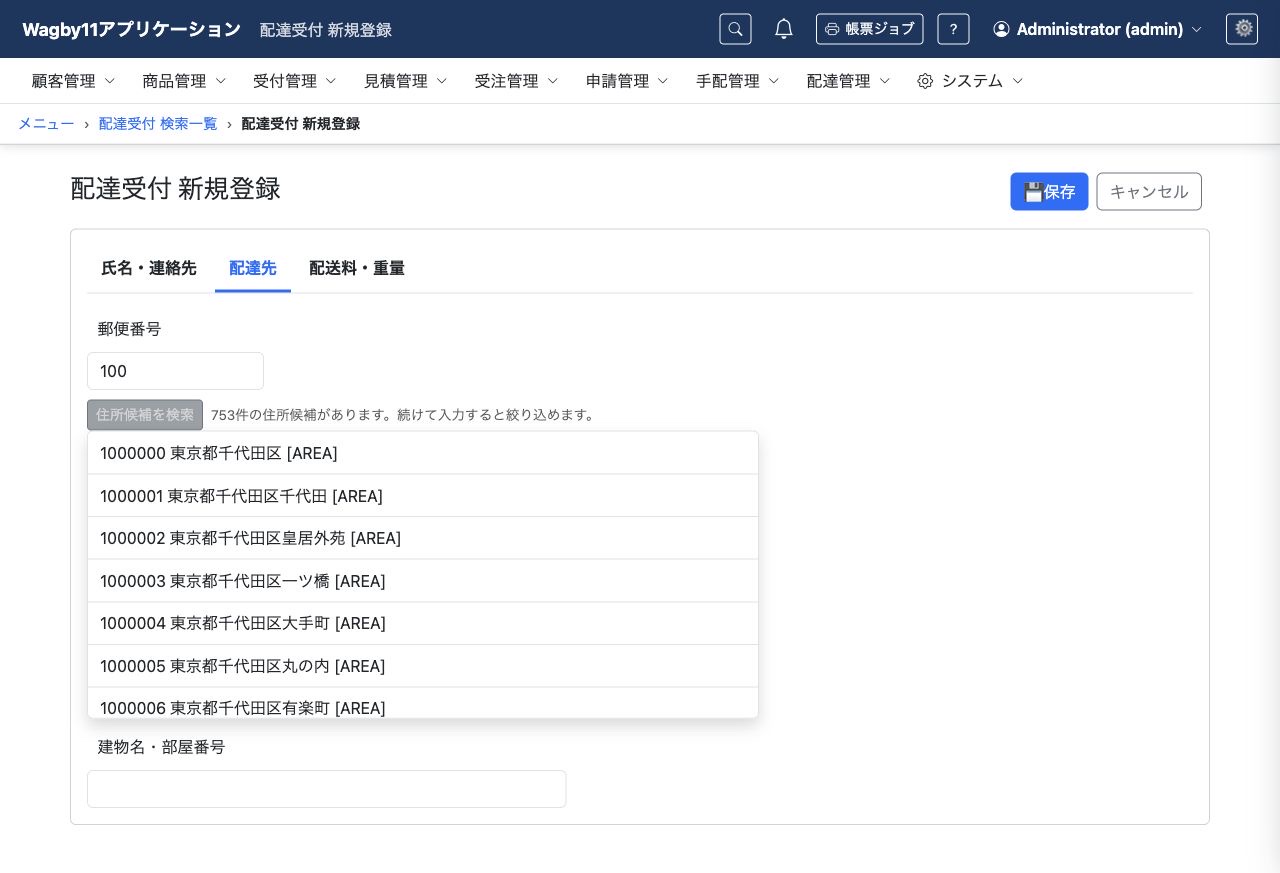Image resolution: width=1280 pixels, height=873 pixels.
Task: Expand 顧客管理 menu
Action: click(x=74, y=81)
